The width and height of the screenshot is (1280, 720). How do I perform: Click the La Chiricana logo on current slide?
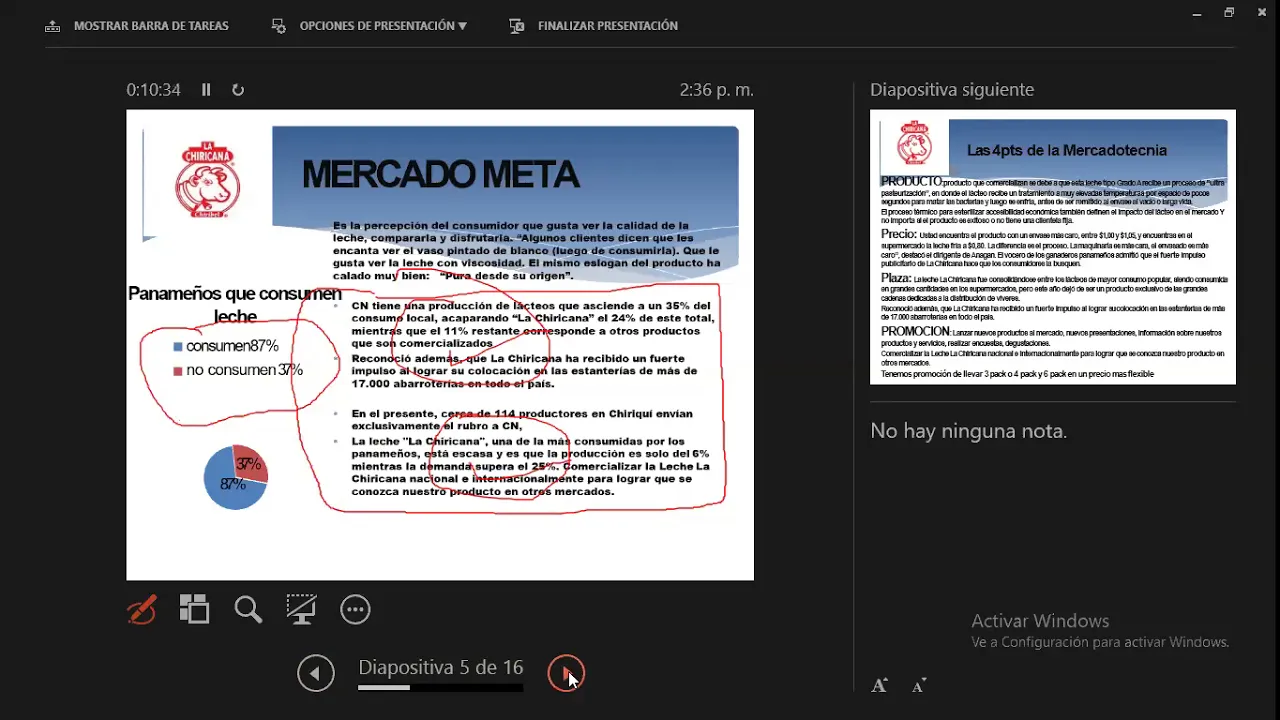tap(208, 180)
